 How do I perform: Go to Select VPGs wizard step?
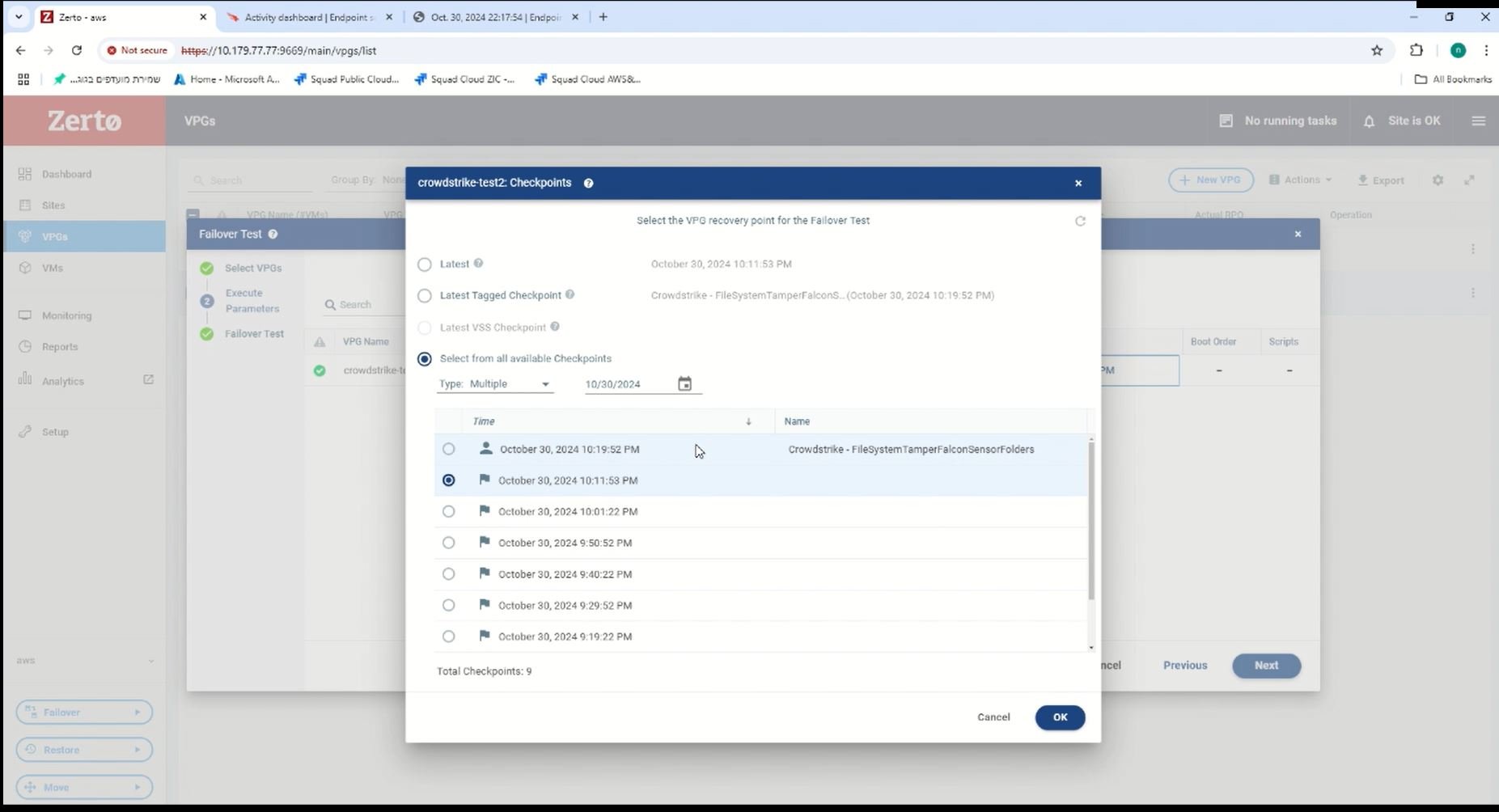pos(253,269)
